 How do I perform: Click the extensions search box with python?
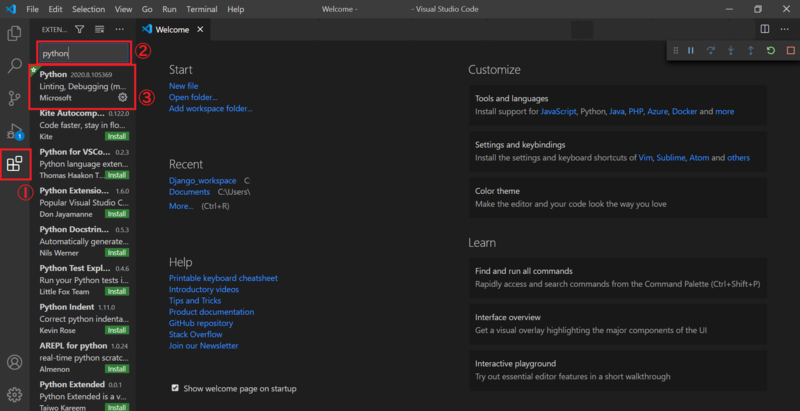pos(84,53)
